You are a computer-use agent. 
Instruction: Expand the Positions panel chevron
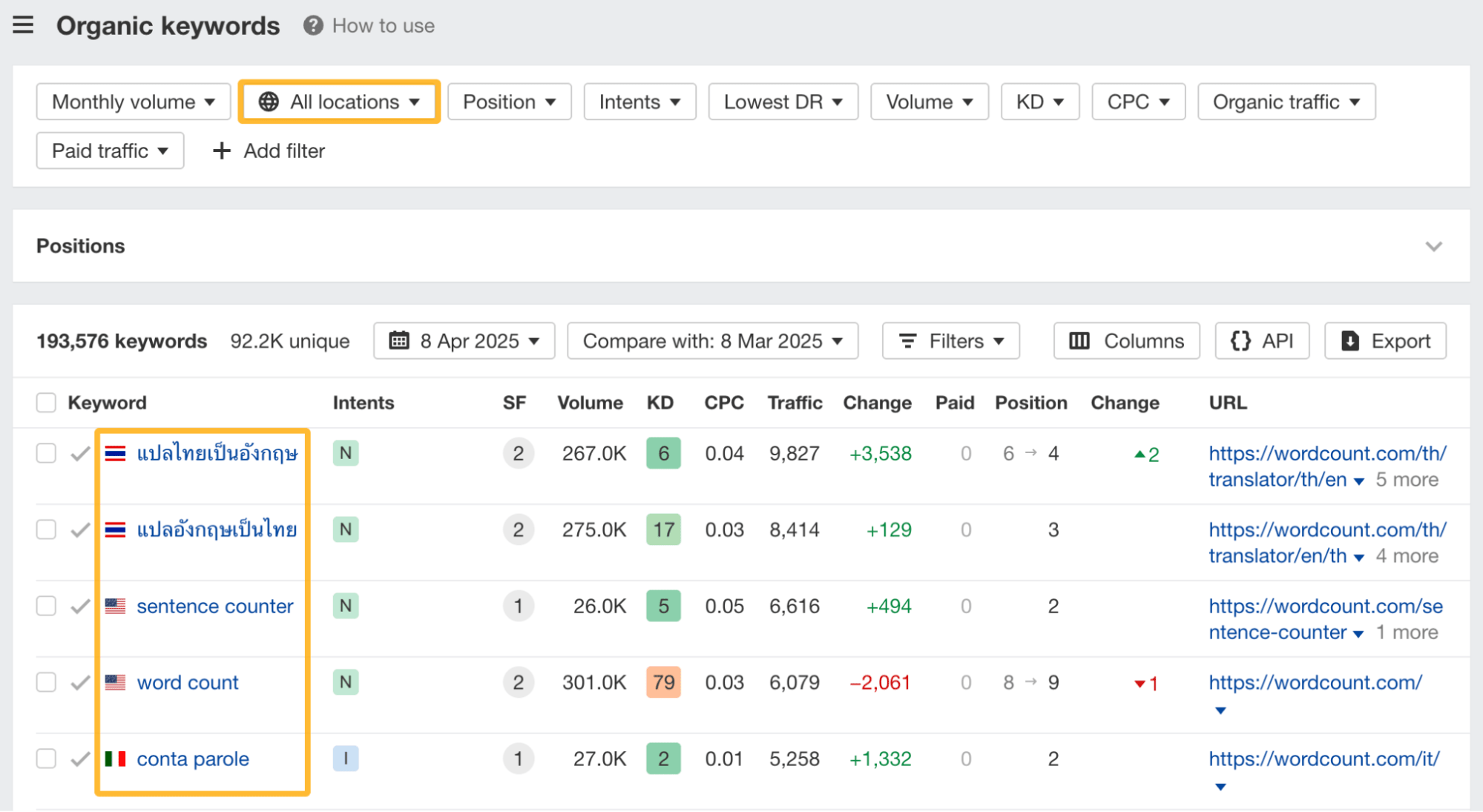(x=1433, y=246)
